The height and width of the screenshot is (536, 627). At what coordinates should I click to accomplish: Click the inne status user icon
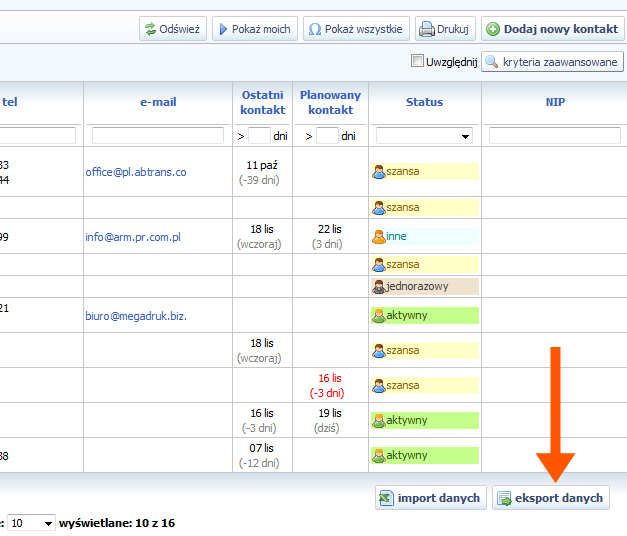(x=379, y=237)
